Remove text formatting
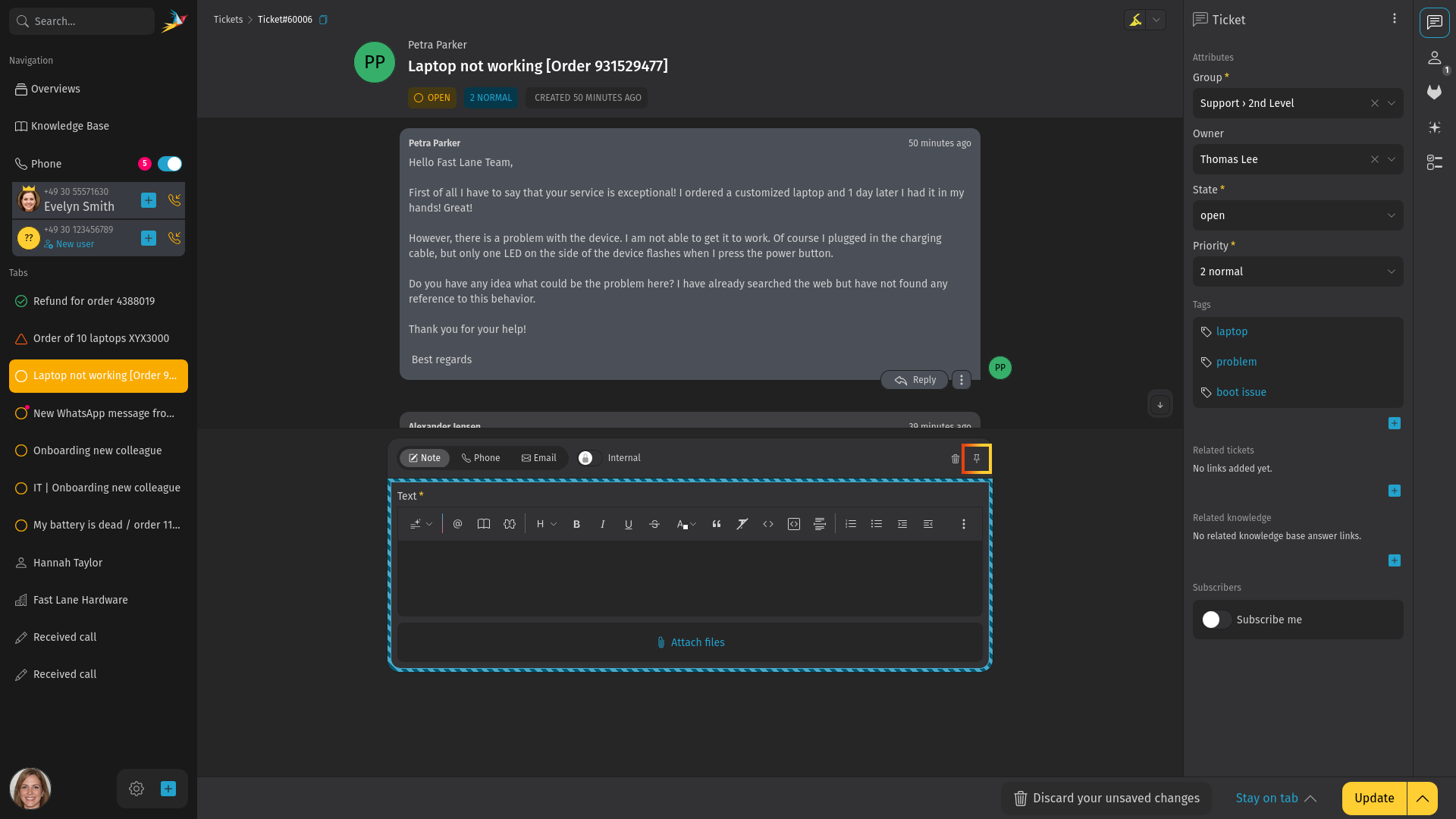 pos(742,524)
